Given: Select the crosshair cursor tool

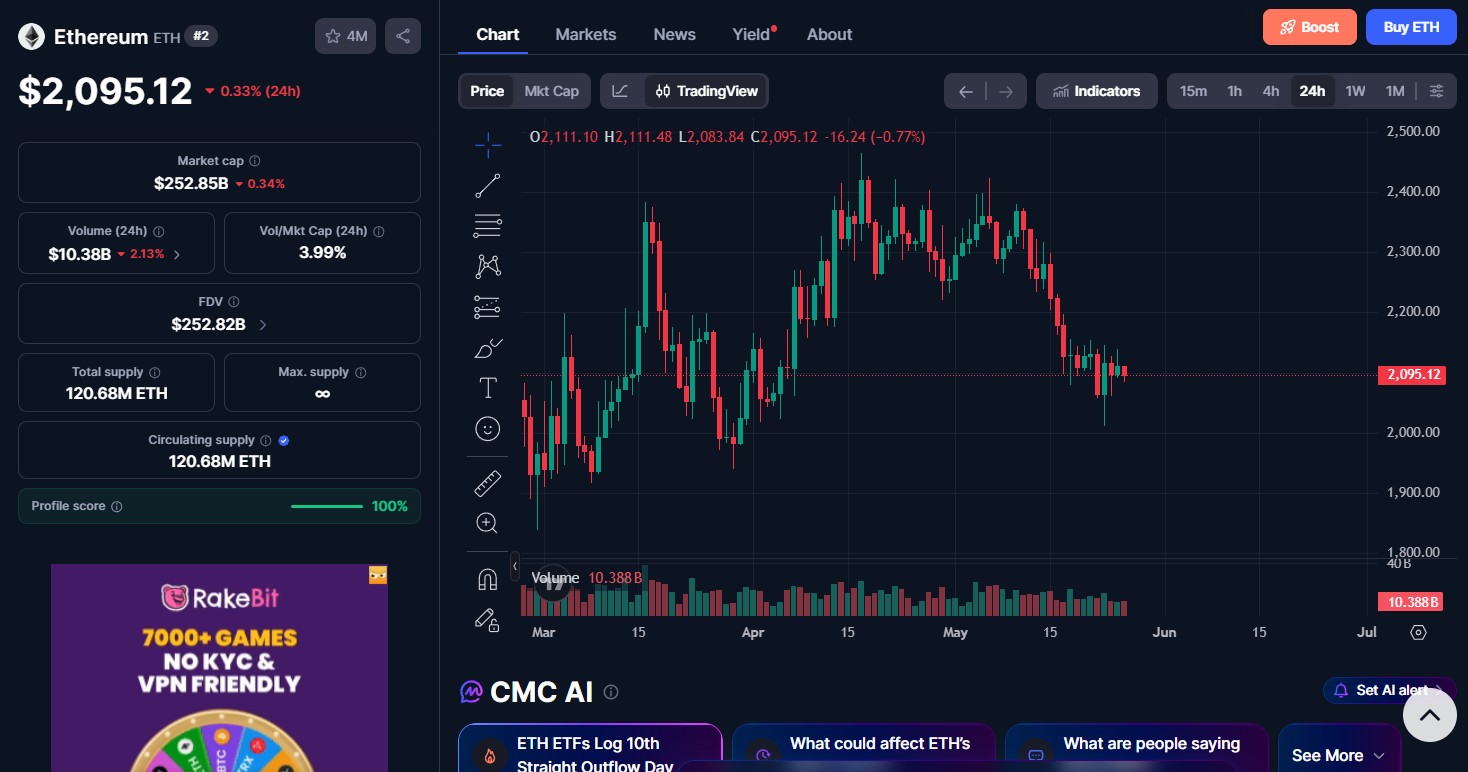Looking at the screenshot, I should [x=488, y=145].
